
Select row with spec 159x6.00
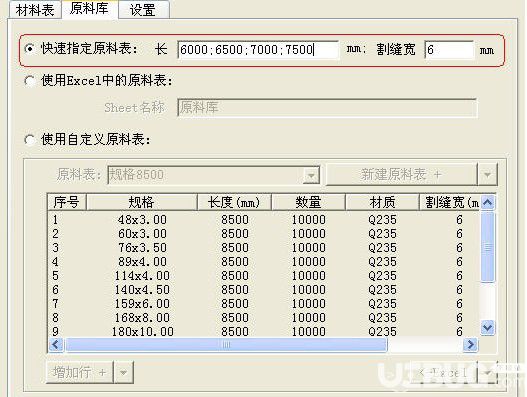pos(264,304)
